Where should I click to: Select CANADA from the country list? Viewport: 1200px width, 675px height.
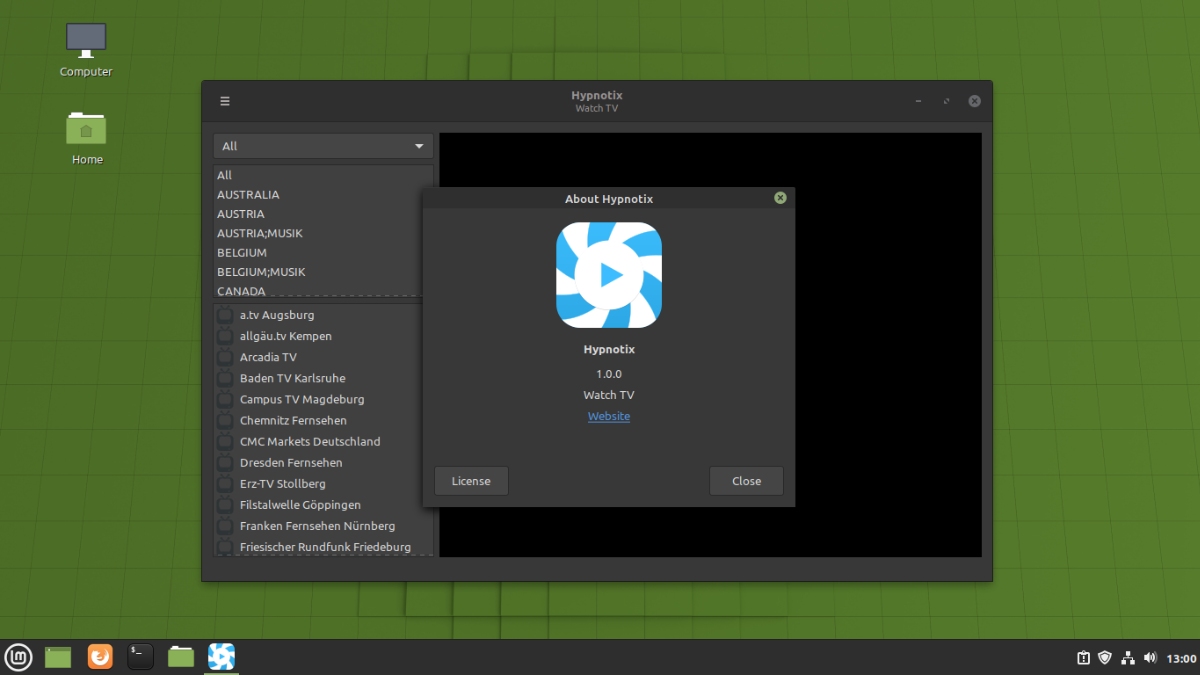(x=241, y=290)
